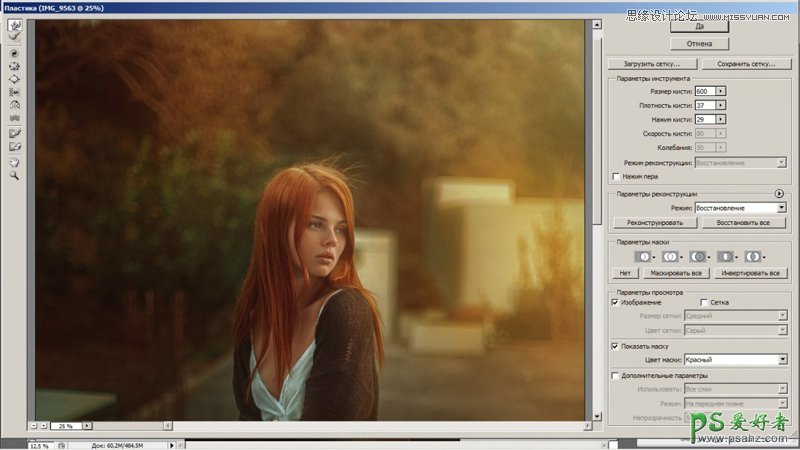800x450 pixels.
Task: Enable Дополнительные параметры checkbox
Action: tap(616, 375)
